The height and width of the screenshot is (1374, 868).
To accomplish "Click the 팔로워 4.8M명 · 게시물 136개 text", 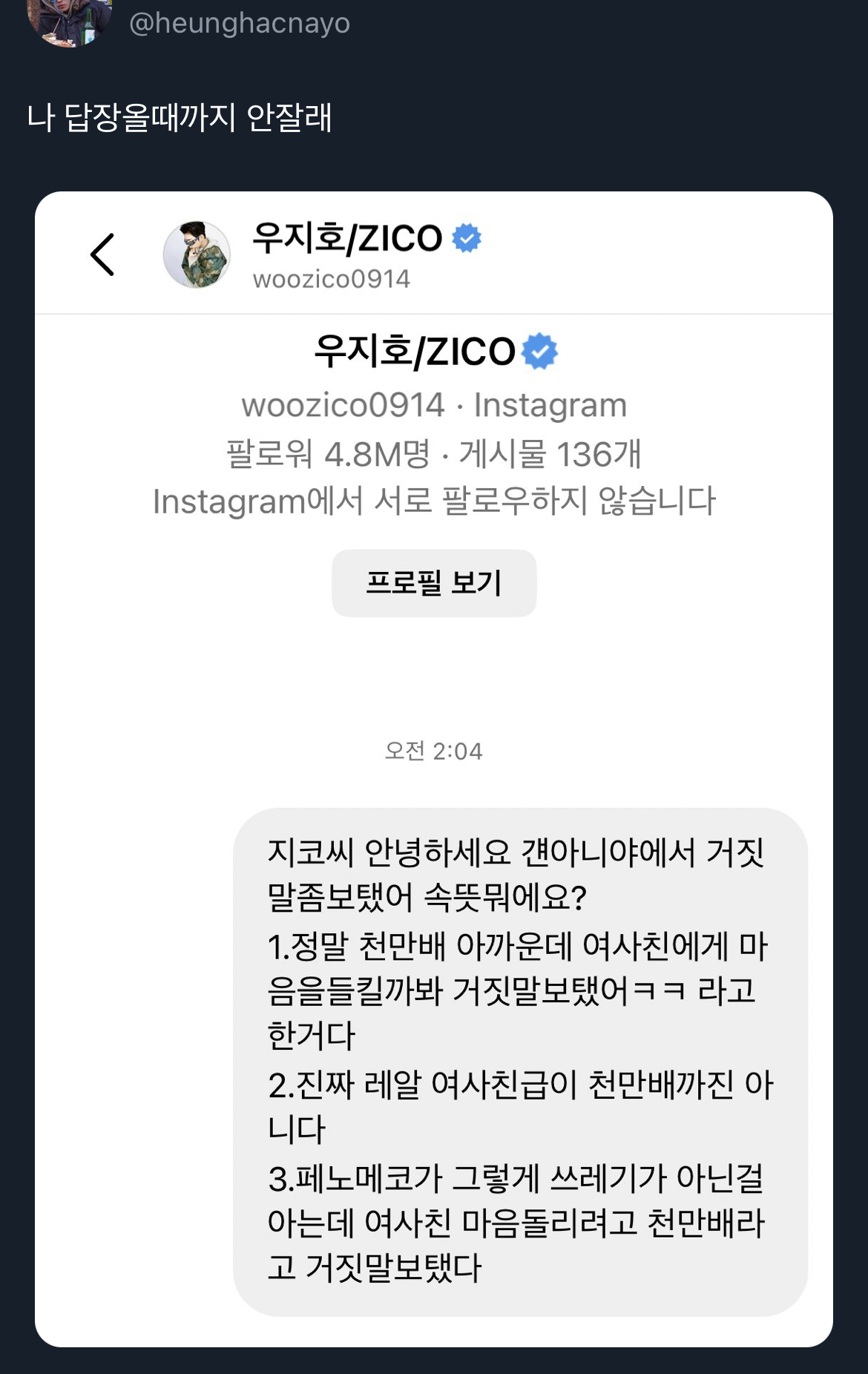I will (434, 454).
